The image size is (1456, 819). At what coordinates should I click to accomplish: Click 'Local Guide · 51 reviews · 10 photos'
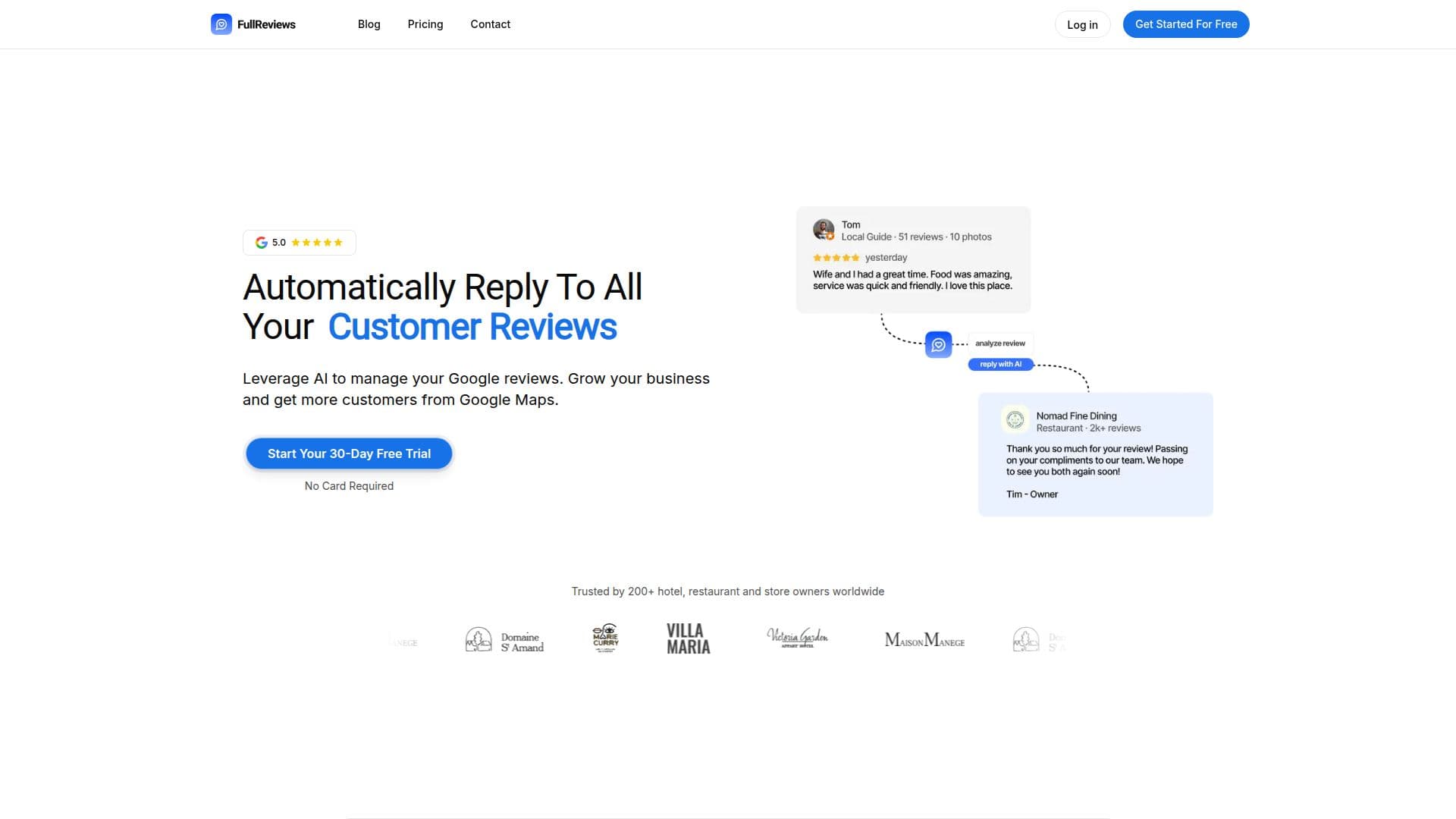(x=916, y=237)
